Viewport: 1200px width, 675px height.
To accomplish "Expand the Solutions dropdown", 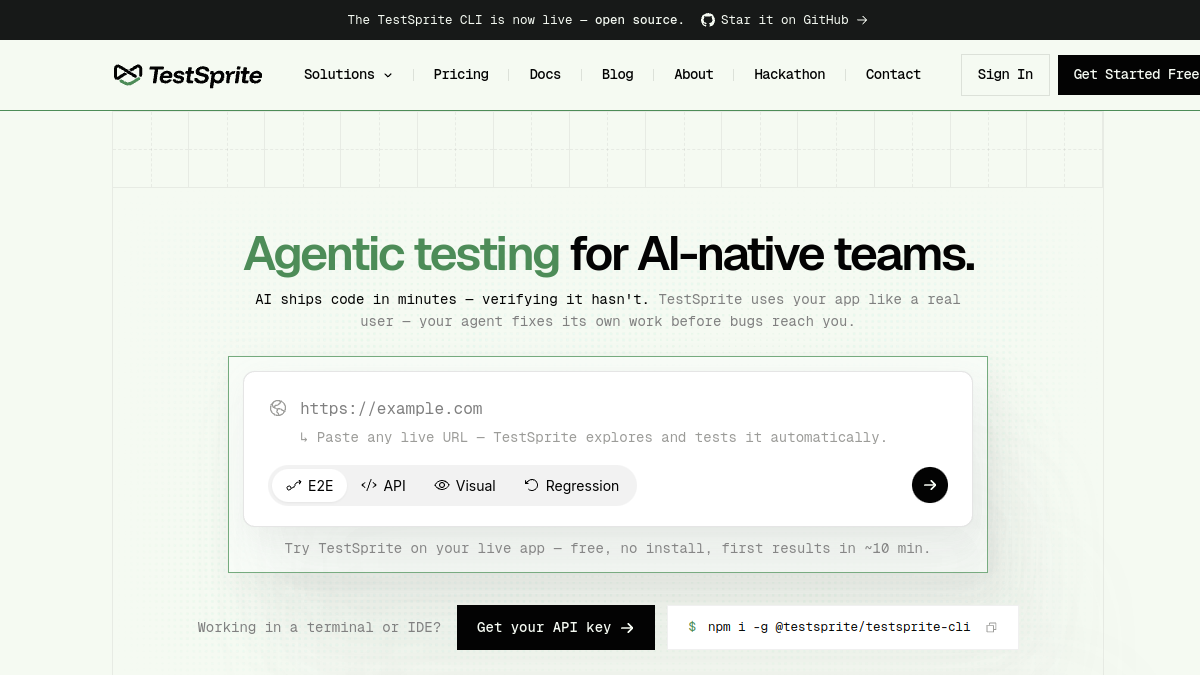I will click(x=348, y=74).
